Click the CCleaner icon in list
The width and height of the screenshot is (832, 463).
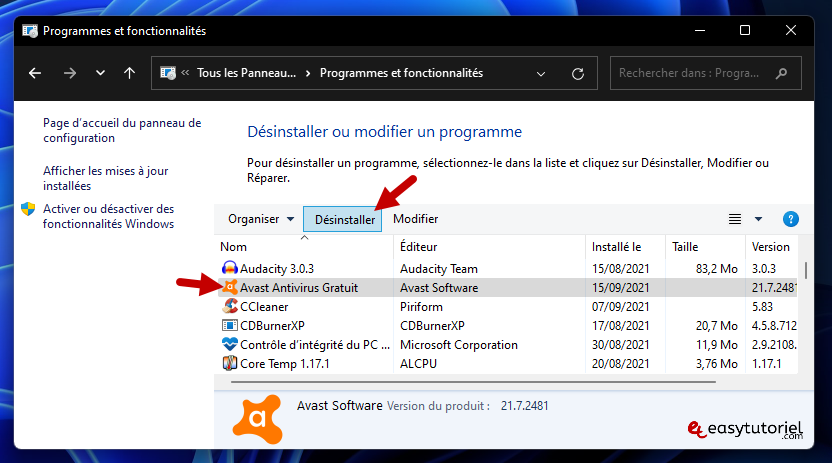tap(229, 307)
